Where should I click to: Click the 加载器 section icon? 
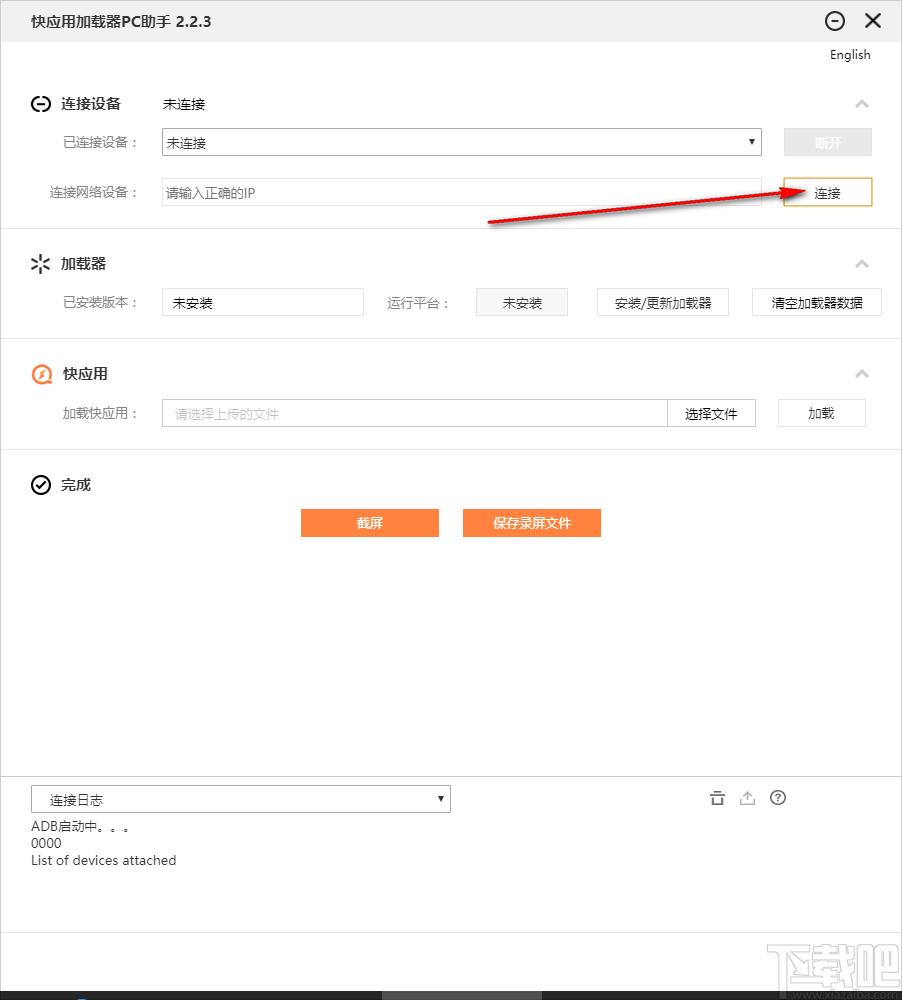point(41,264)
